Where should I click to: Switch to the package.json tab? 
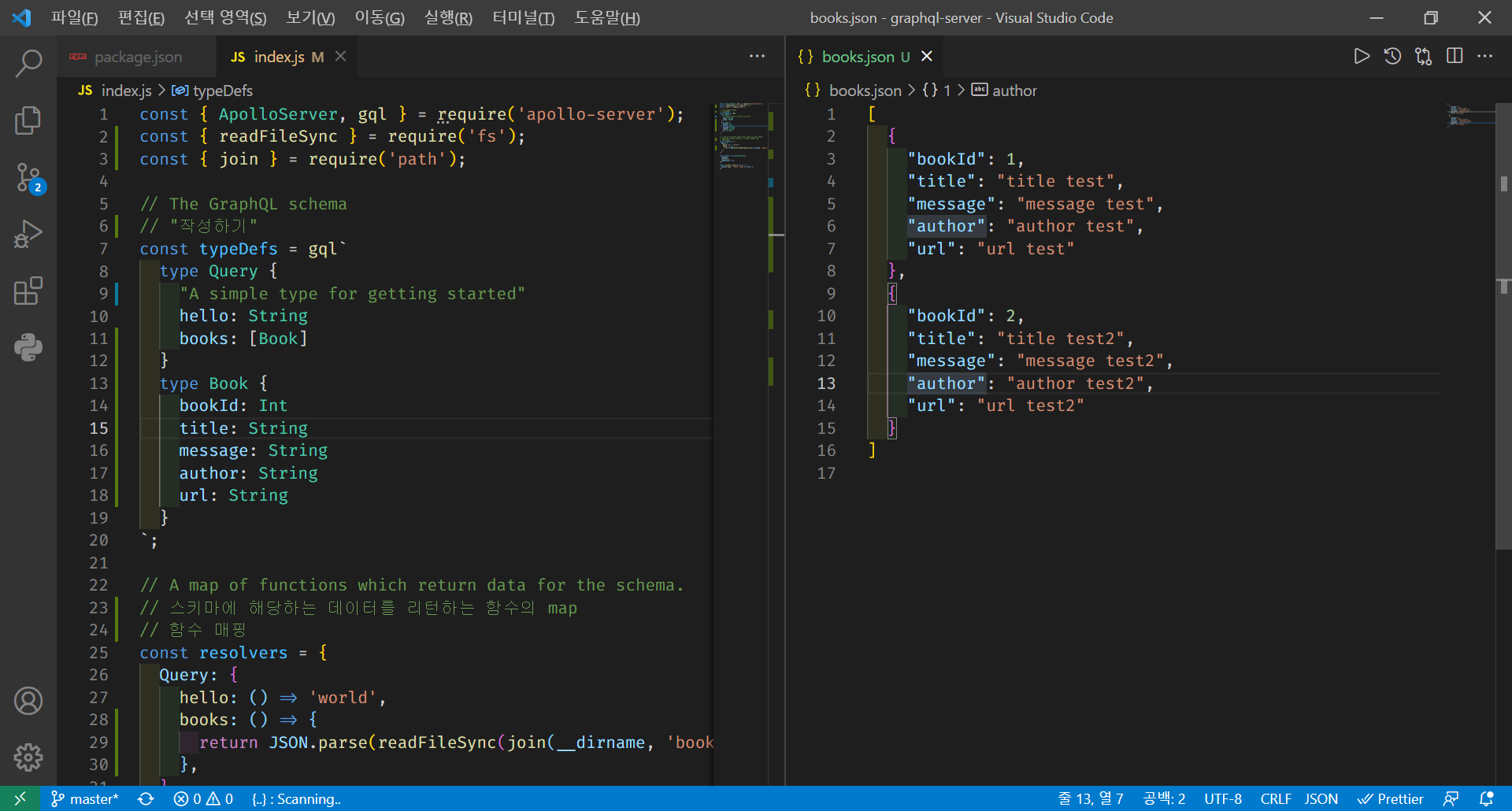[x=135, y=57]
